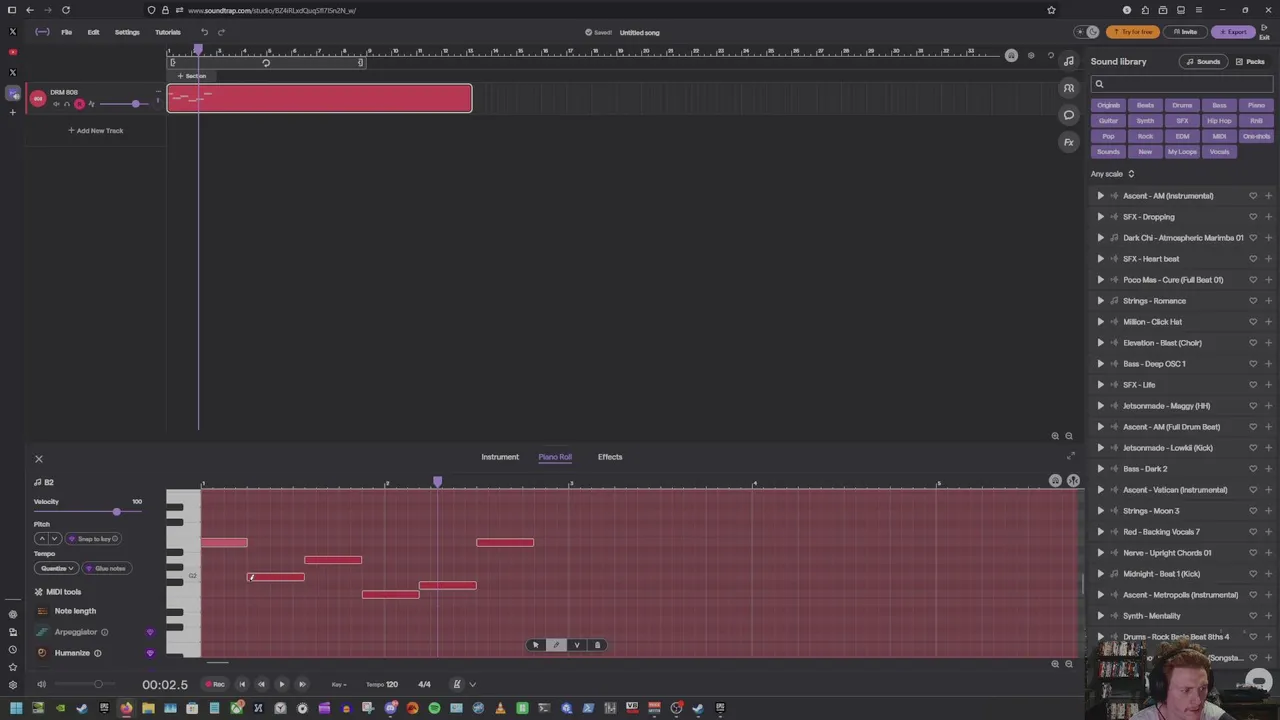1280x720 pixels.
Task: Open the sound library music-note panel icon
Action: [1069, 62]
